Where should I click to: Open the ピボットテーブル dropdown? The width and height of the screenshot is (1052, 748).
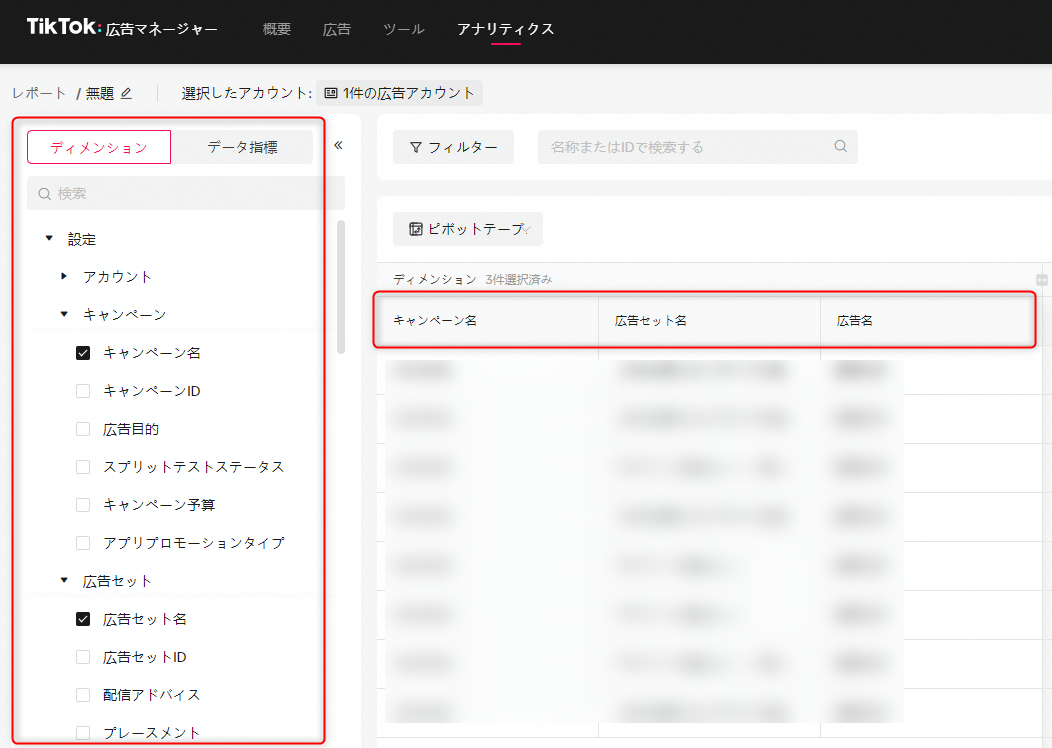coord(468,229)
